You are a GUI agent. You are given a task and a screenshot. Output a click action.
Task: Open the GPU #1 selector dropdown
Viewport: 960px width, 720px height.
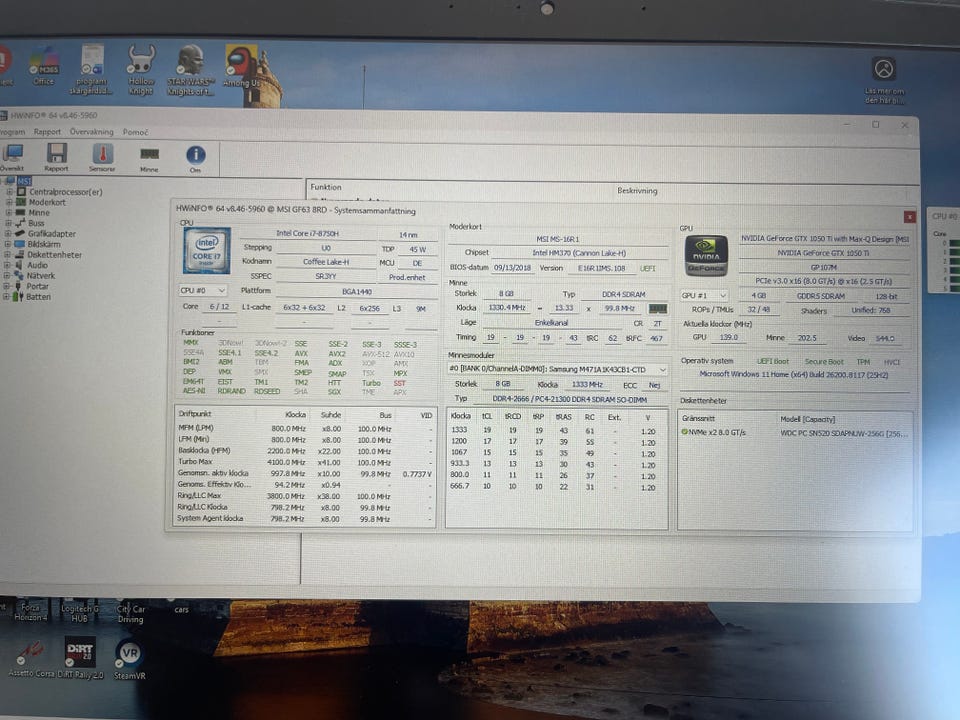pyautogui.click(x=707, y=296)
